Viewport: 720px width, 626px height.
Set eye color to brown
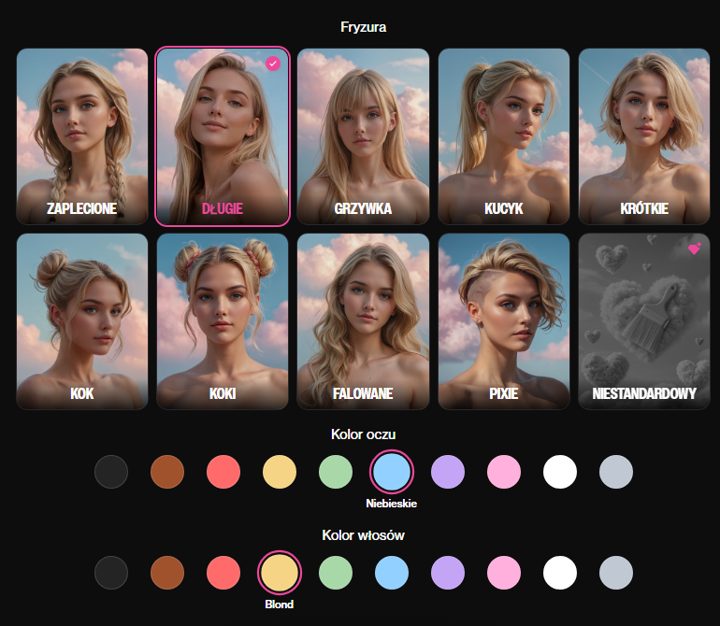167,472
